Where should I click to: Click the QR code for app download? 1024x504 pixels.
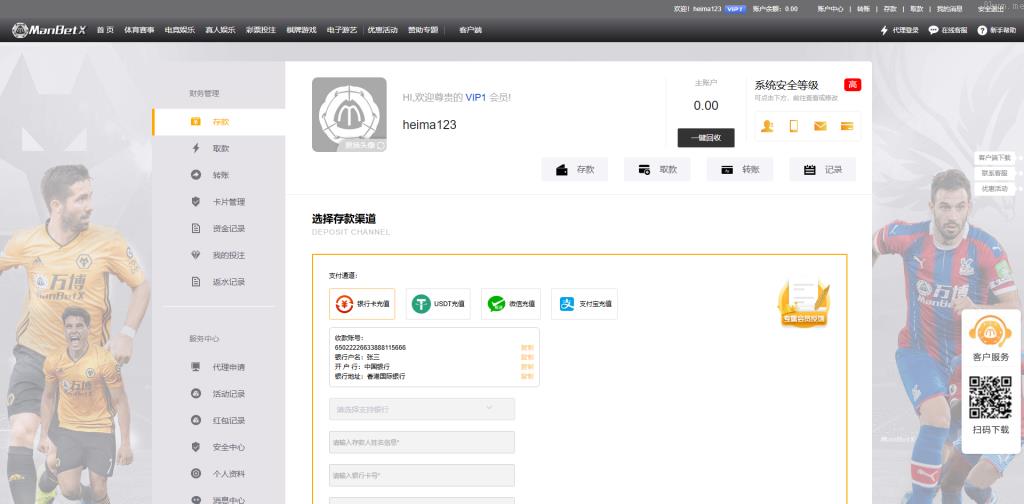(990, 397)
